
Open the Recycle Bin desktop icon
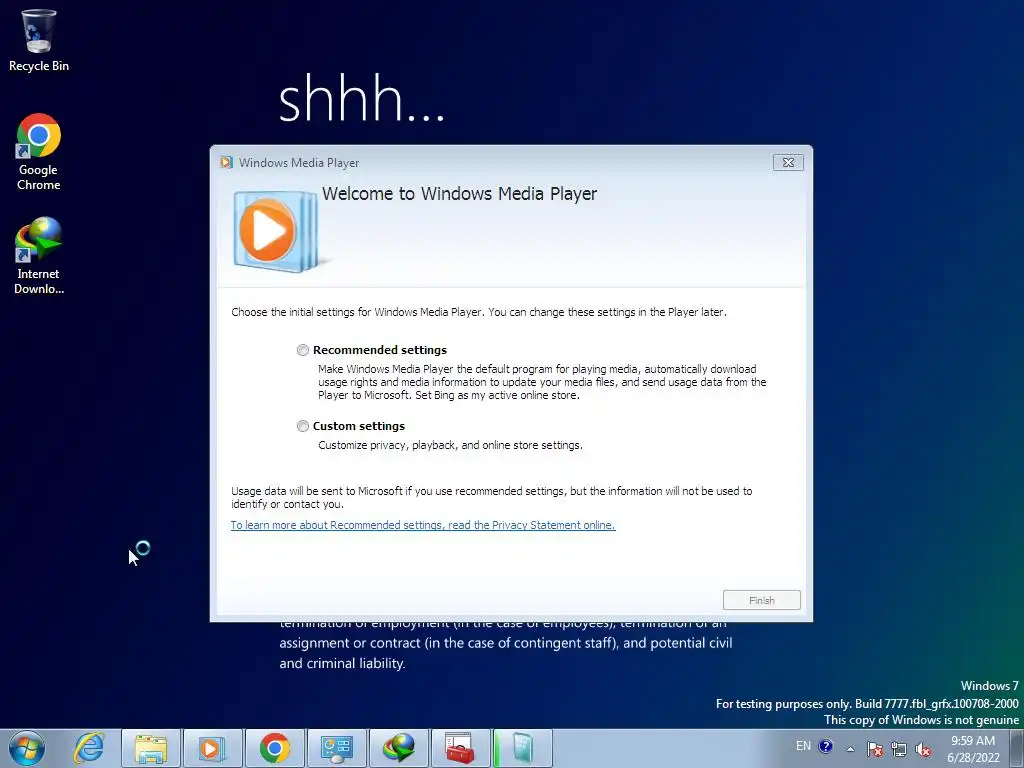click(x=39, y=40)
